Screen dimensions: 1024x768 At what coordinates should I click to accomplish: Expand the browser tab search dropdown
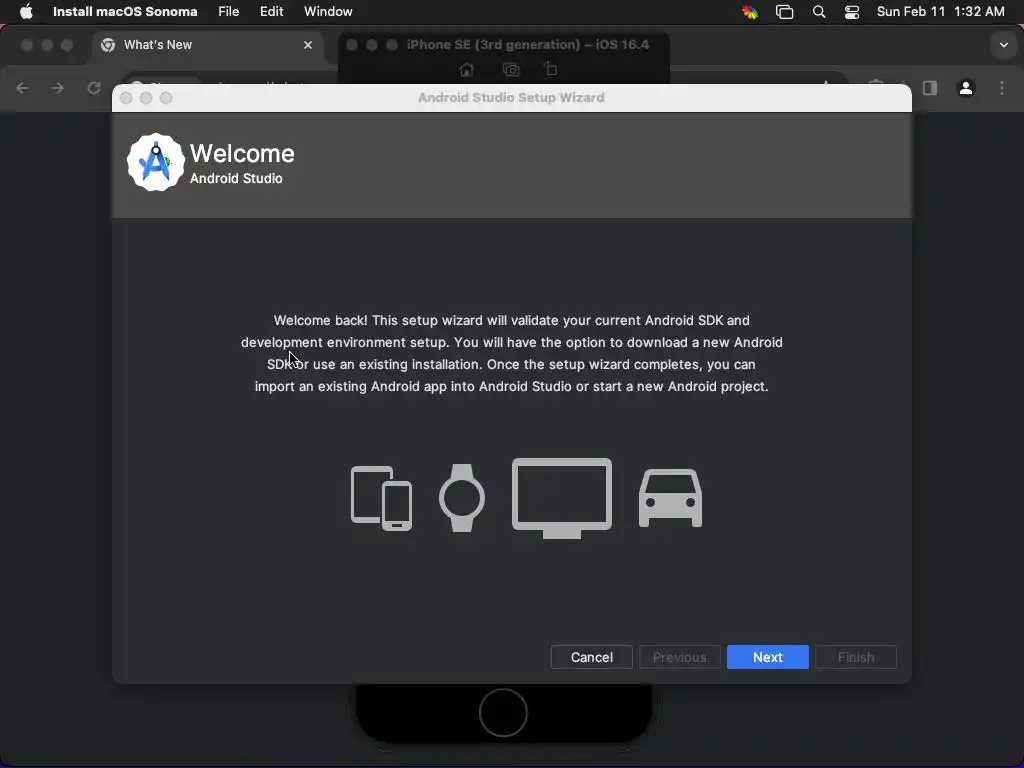1004,45
